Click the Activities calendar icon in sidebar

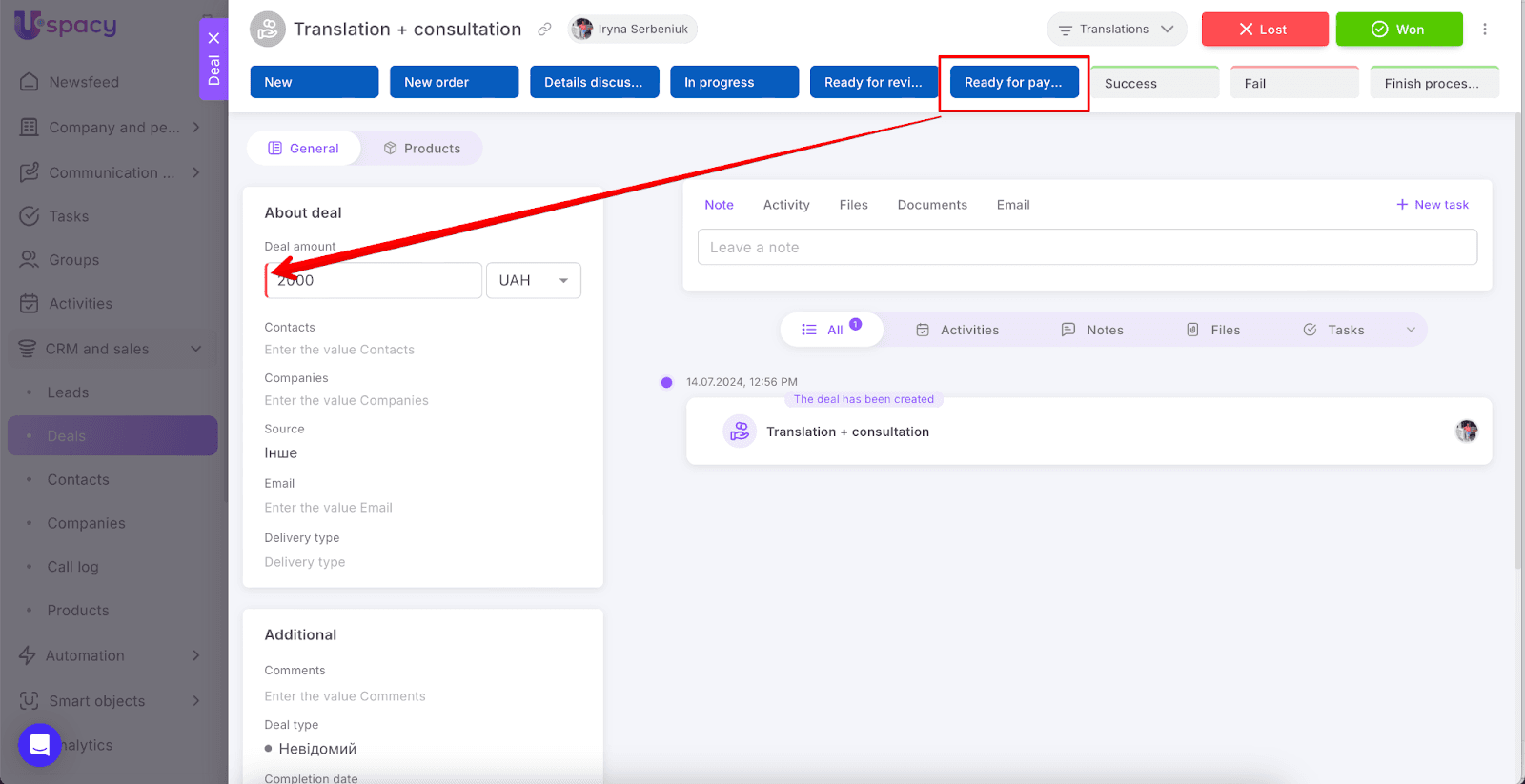pos(30,304)
